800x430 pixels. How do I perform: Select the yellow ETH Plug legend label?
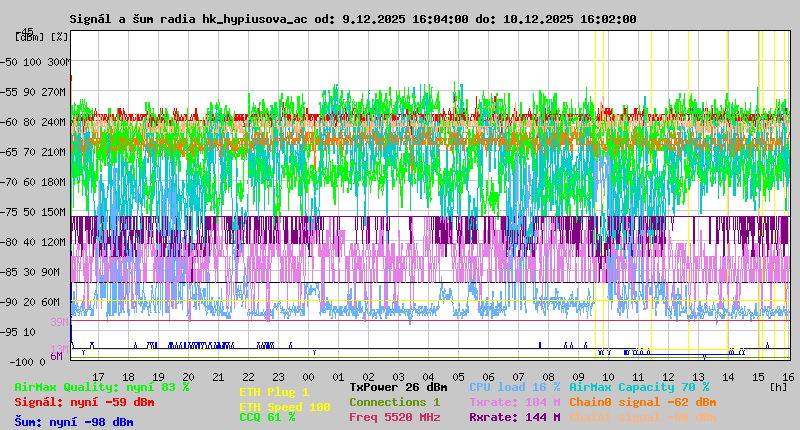[274, 393]
